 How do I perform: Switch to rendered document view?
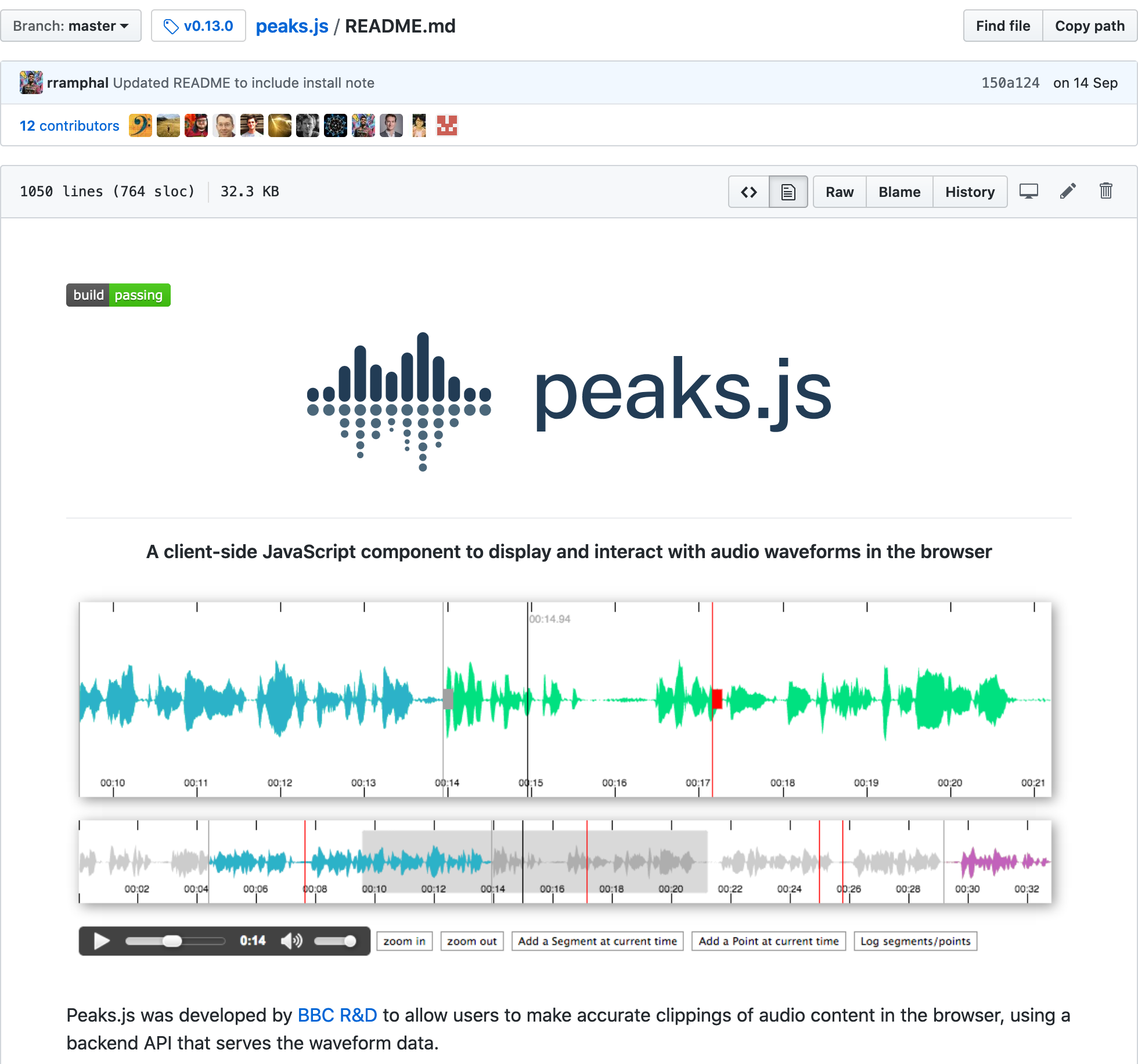[x=788, y=192]
